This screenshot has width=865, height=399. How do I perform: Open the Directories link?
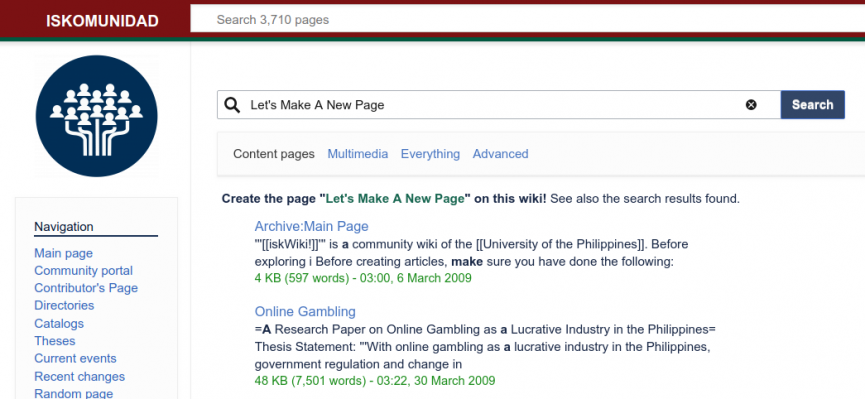point(64,305)
